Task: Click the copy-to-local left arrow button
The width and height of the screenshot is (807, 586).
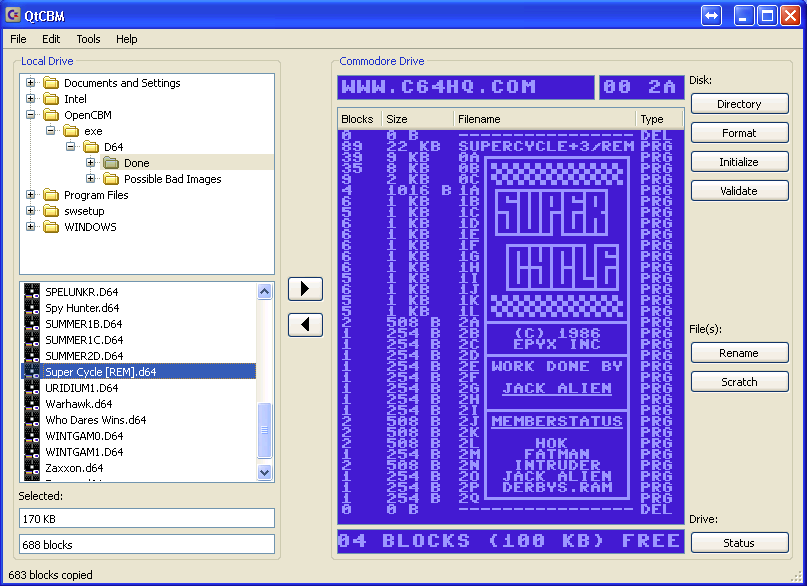Action: coord(305,325)
